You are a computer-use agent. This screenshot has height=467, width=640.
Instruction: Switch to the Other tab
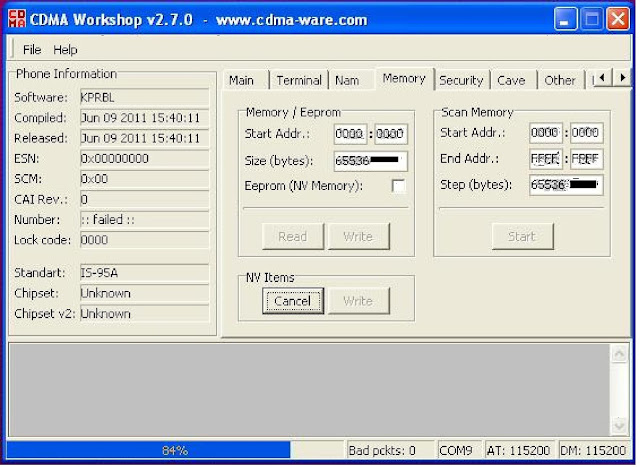560,80
